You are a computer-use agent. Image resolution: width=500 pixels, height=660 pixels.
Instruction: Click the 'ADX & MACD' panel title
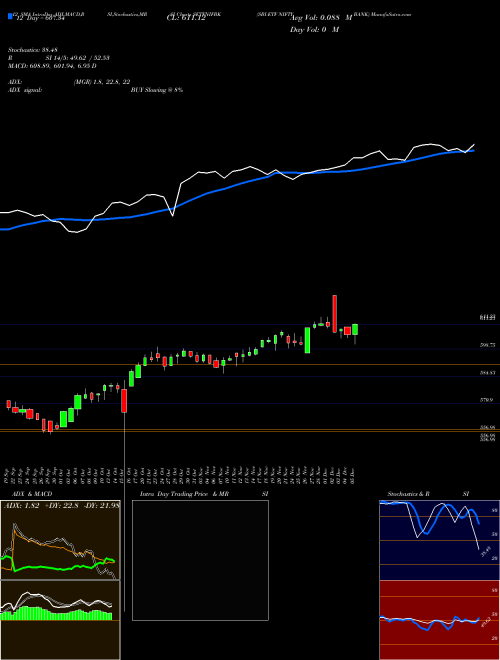pos(32,494)
